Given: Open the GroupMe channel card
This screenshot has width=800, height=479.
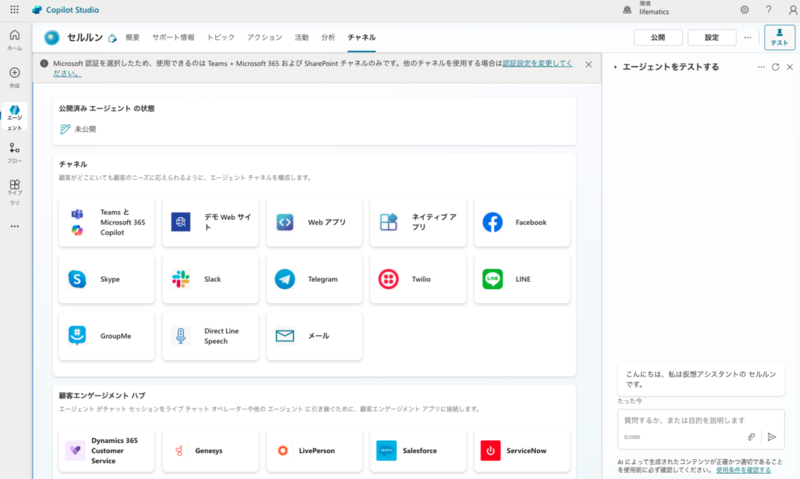Looking at the screenshot, I should [x=106, y=336].
